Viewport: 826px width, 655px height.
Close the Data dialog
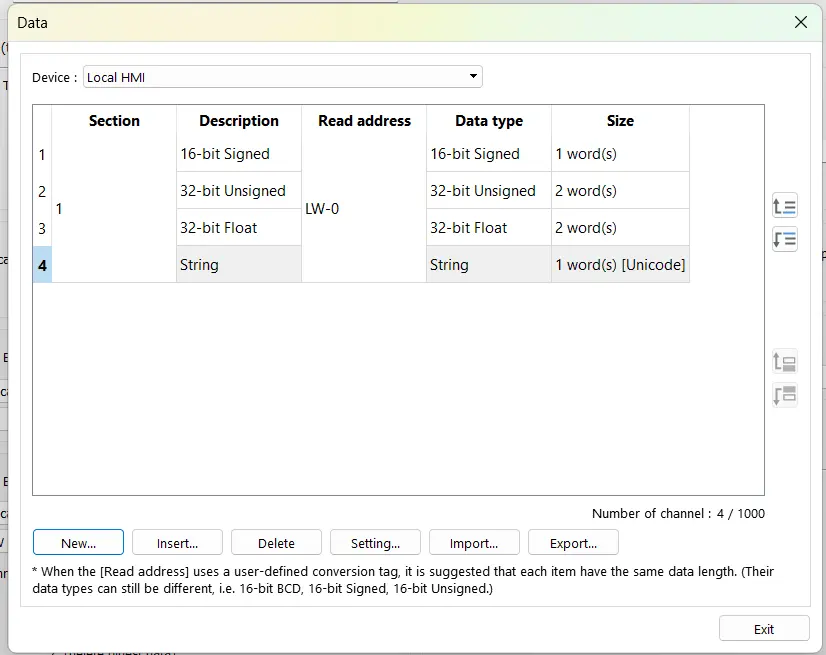800,22
